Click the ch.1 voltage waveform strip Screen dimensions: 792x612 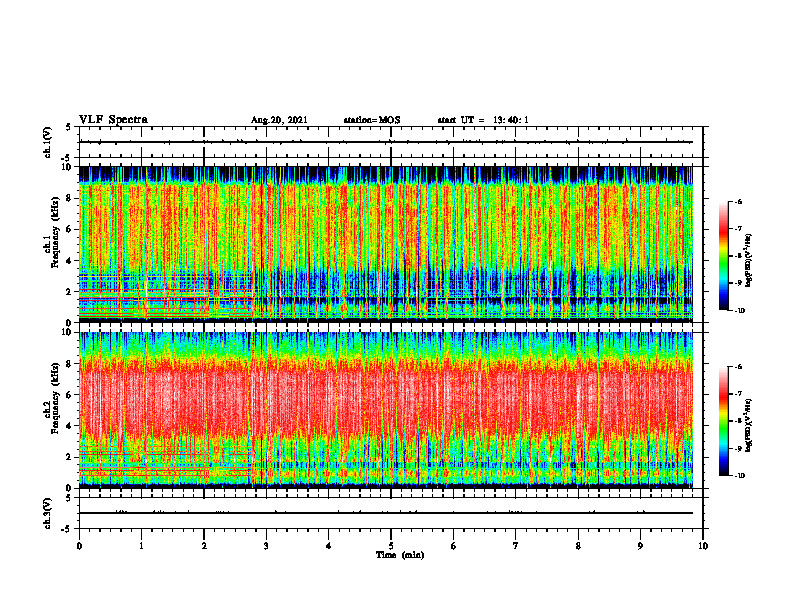[x=391, y=142]
